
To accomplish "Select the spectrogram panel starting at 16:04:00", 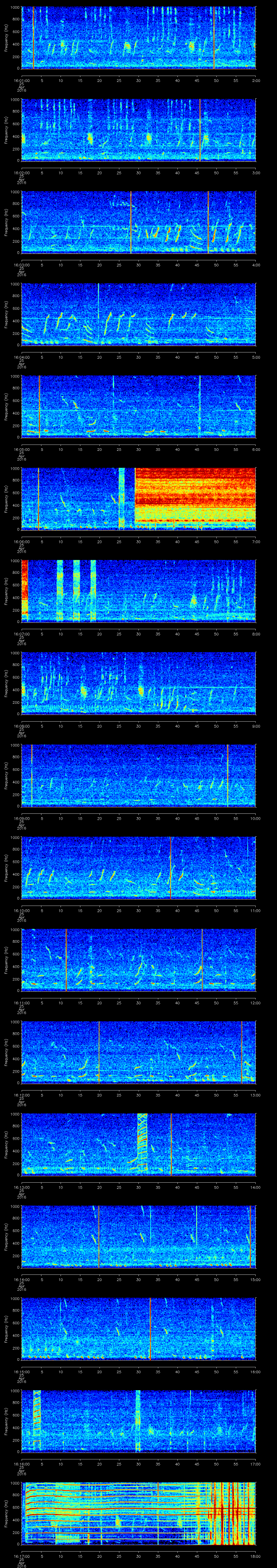I will pos(139,314).
